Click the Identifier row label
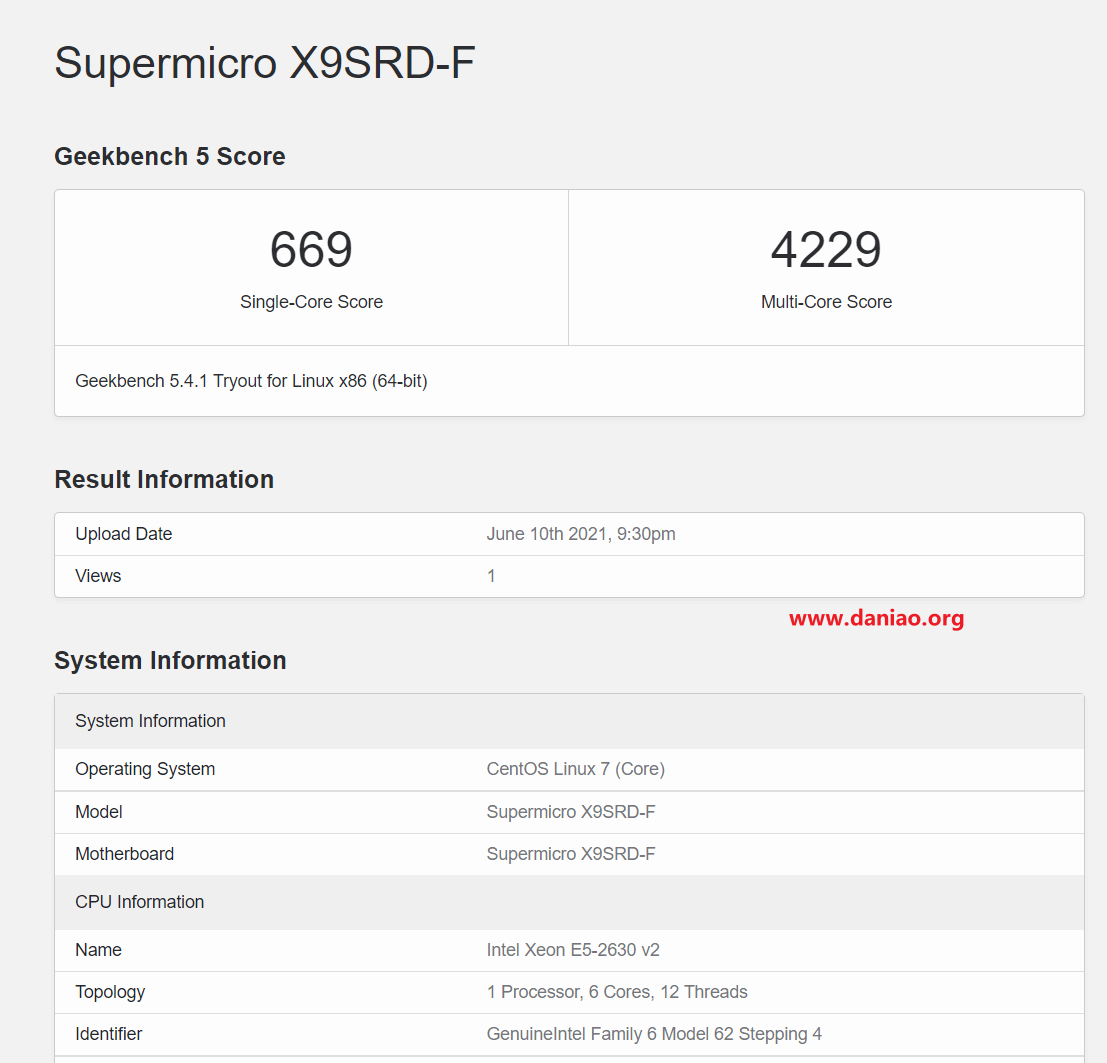1107x1063 pixels. coord(109,1034)
